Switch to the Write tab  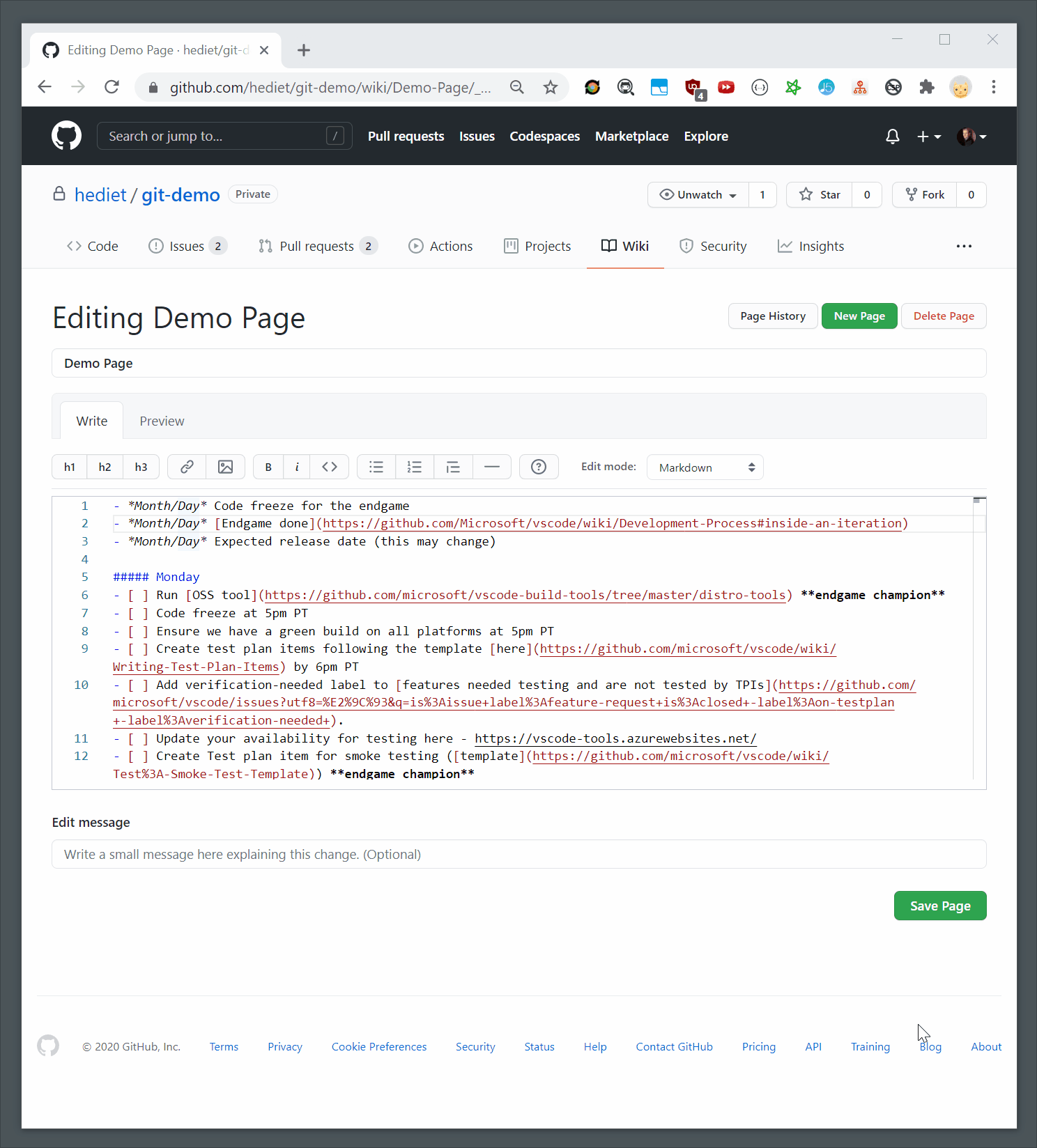tap(92, 421)
